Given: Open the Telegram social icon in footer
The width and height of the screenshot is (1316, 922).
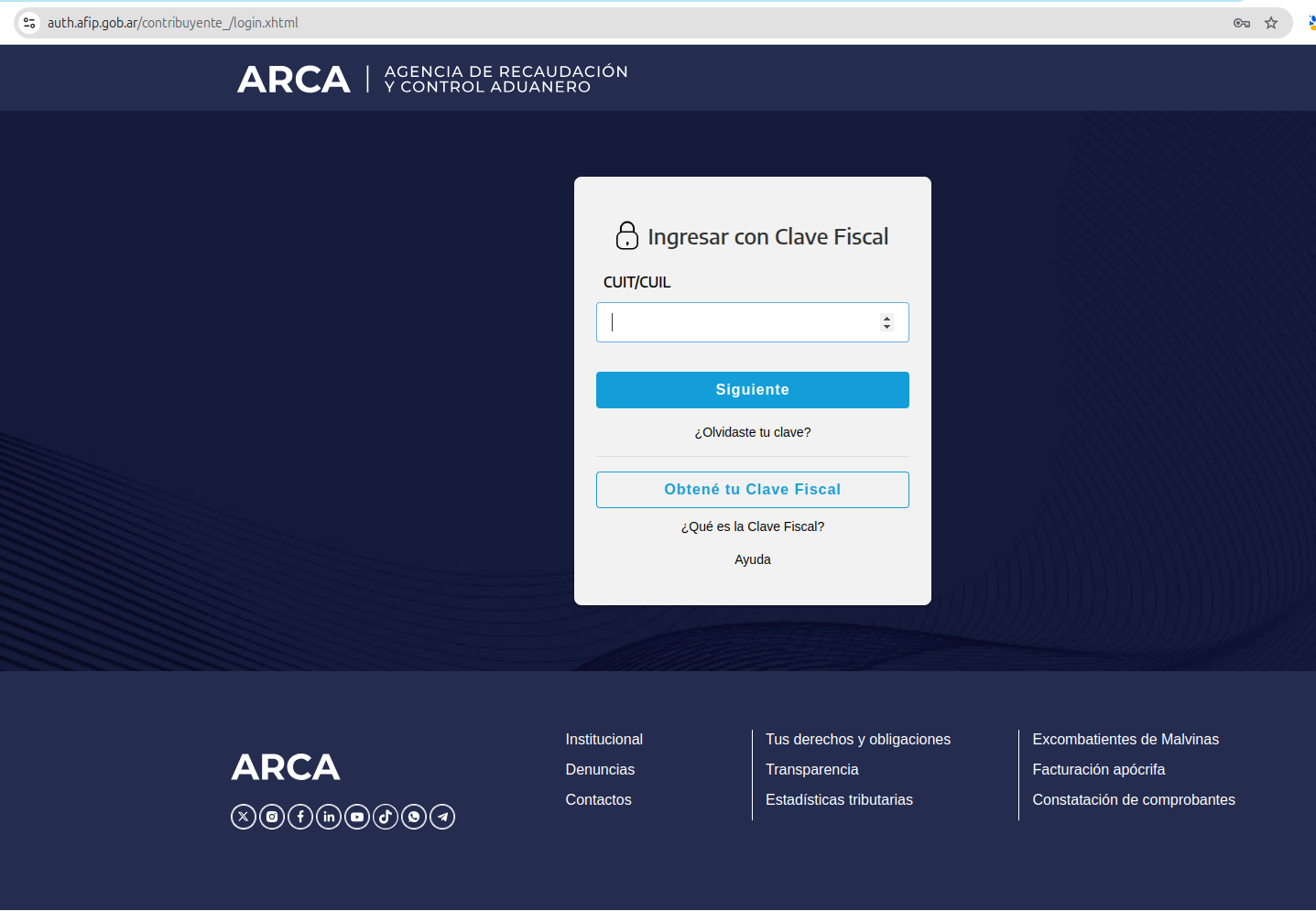Looking at the screenshot, I should point(442,817).
